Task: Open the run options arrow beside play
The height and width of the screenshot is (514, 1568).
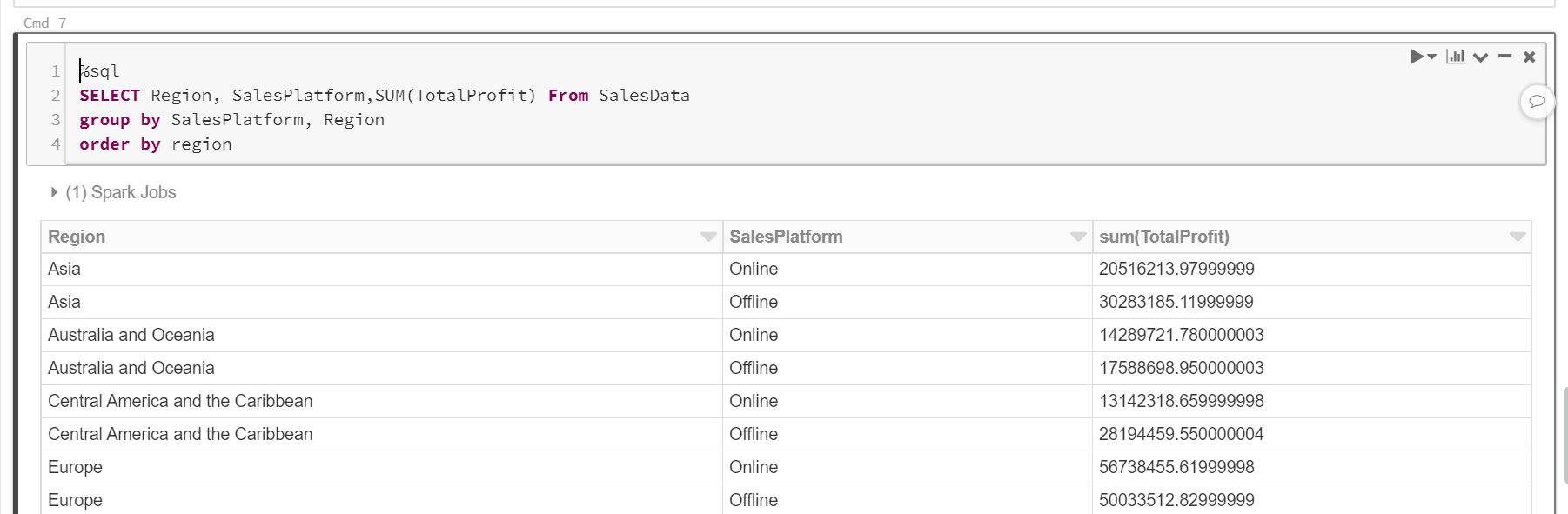Action: (1432, 57)
